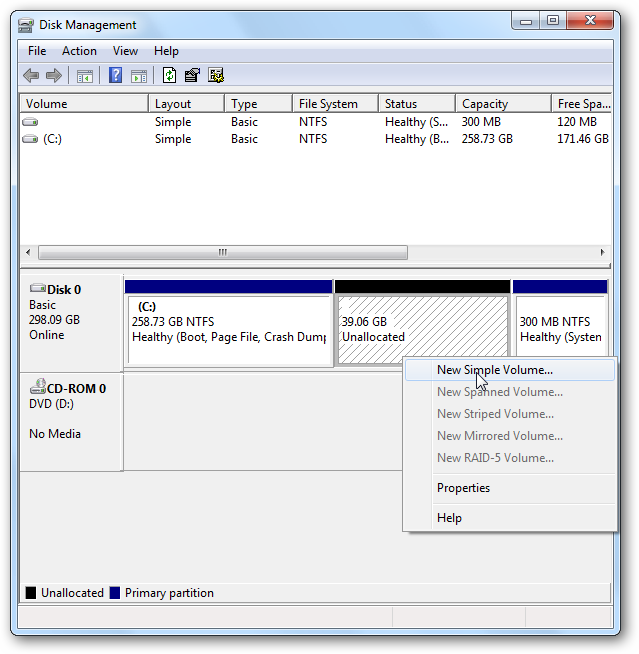Select the (C:) volume drive icon

pyautogui.click(x=30, y=139)
